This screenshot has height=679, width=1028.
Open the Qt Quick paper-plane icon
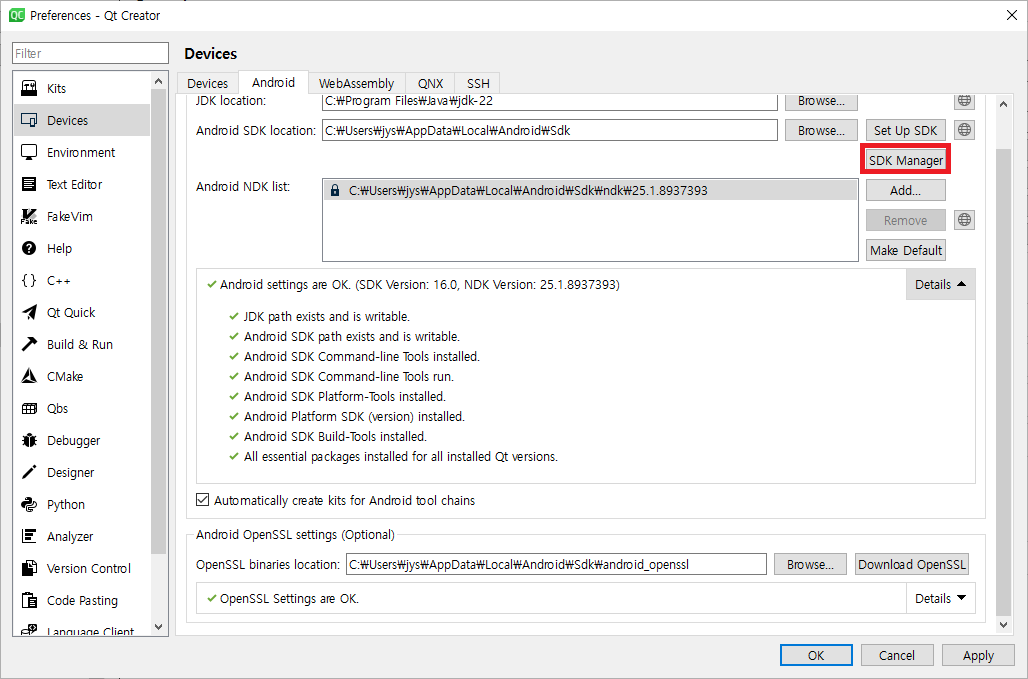pos(29,312)
